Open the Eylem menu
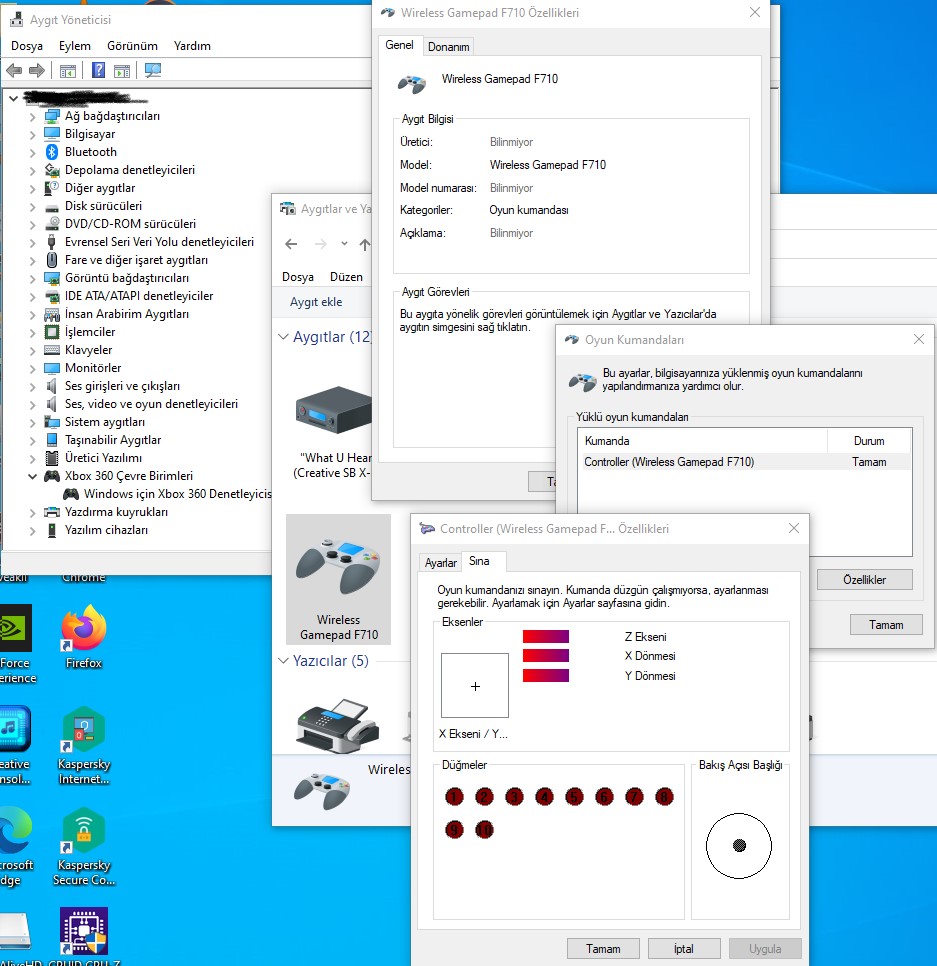The image size is (937, 966). (75, 46)
